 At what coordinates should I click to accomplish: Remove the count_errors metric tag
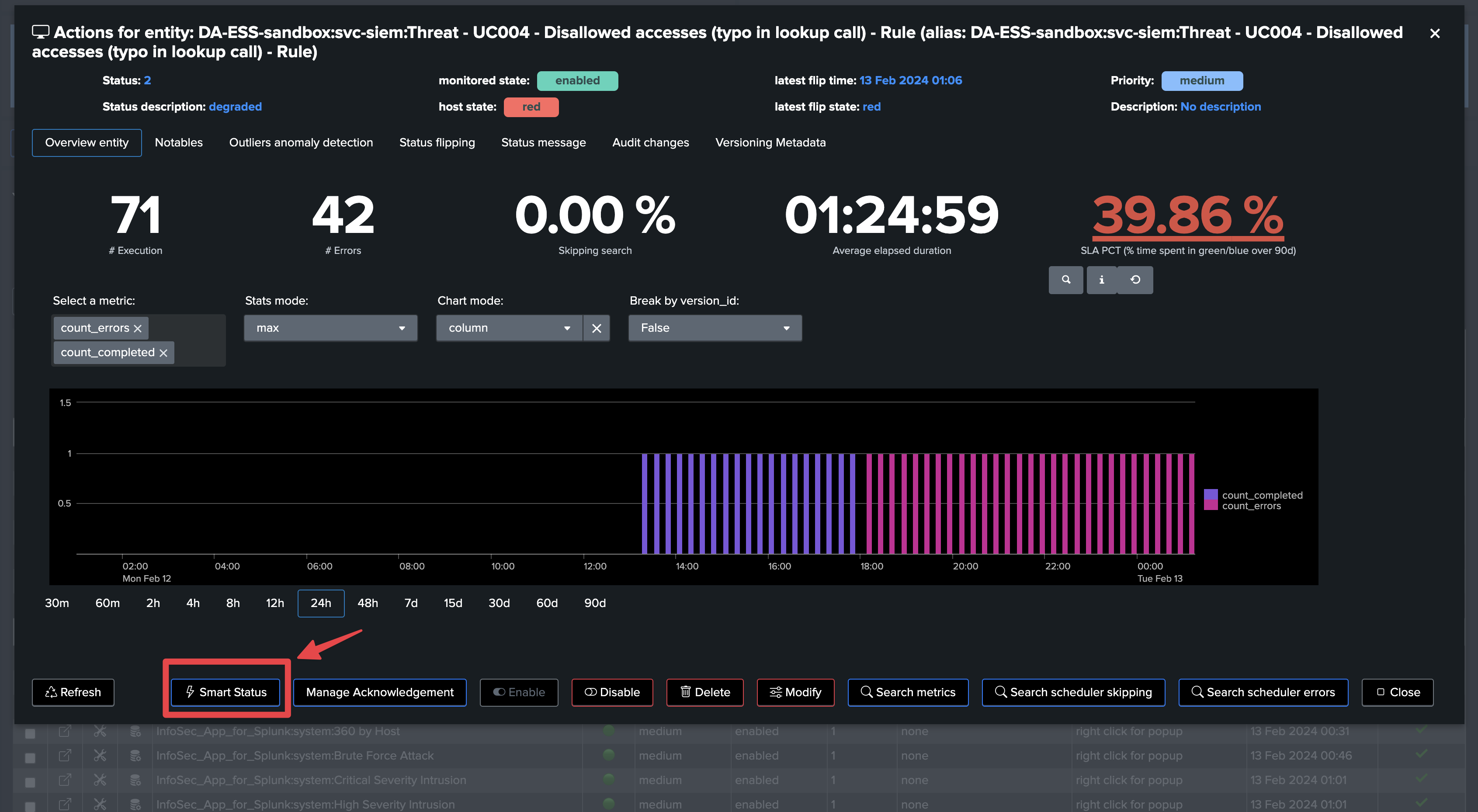(x=138, y=328)
